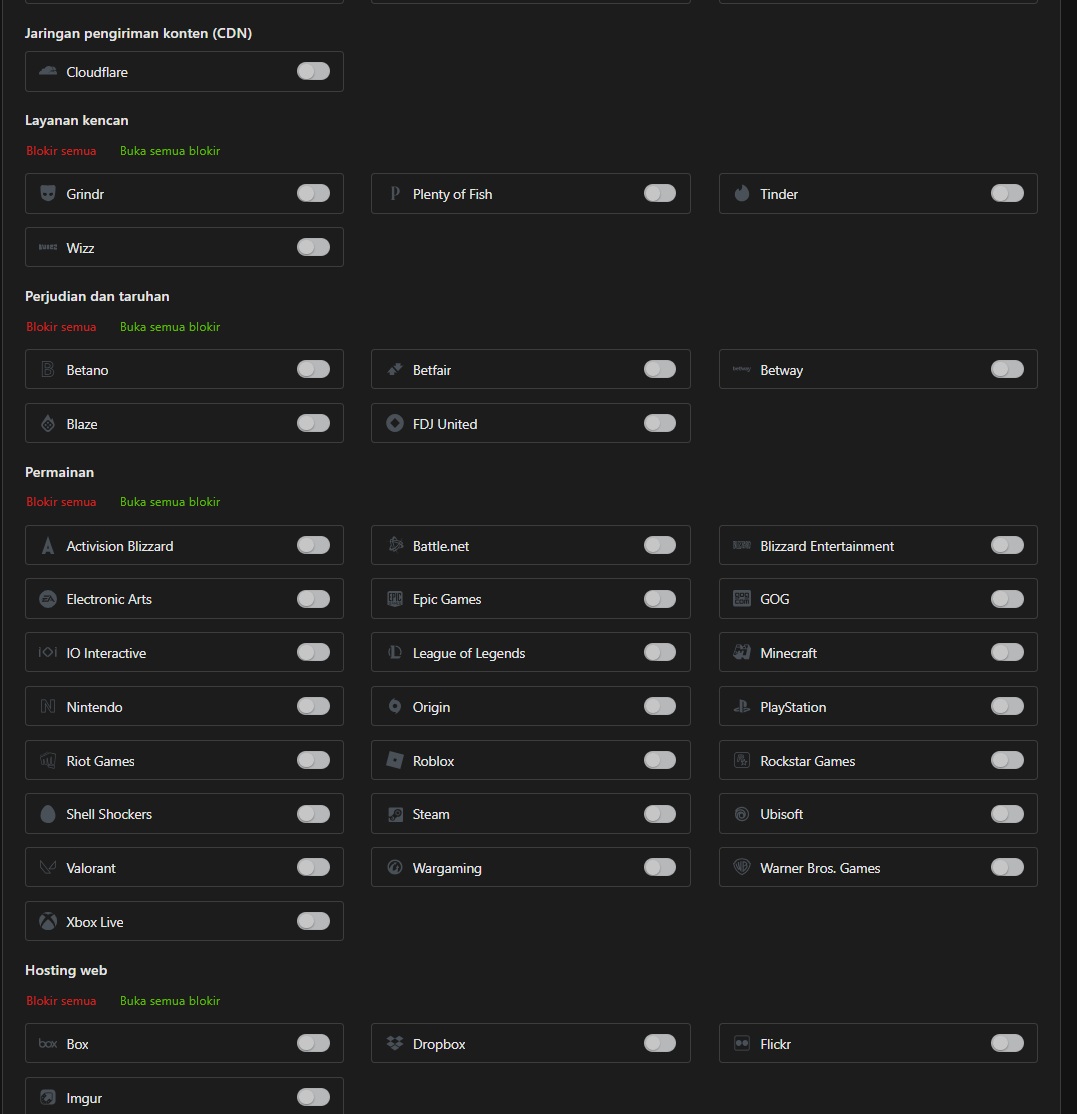Click the Betfair logo icon
Screen dimensions: 1077x1114
tap(394, 369)
